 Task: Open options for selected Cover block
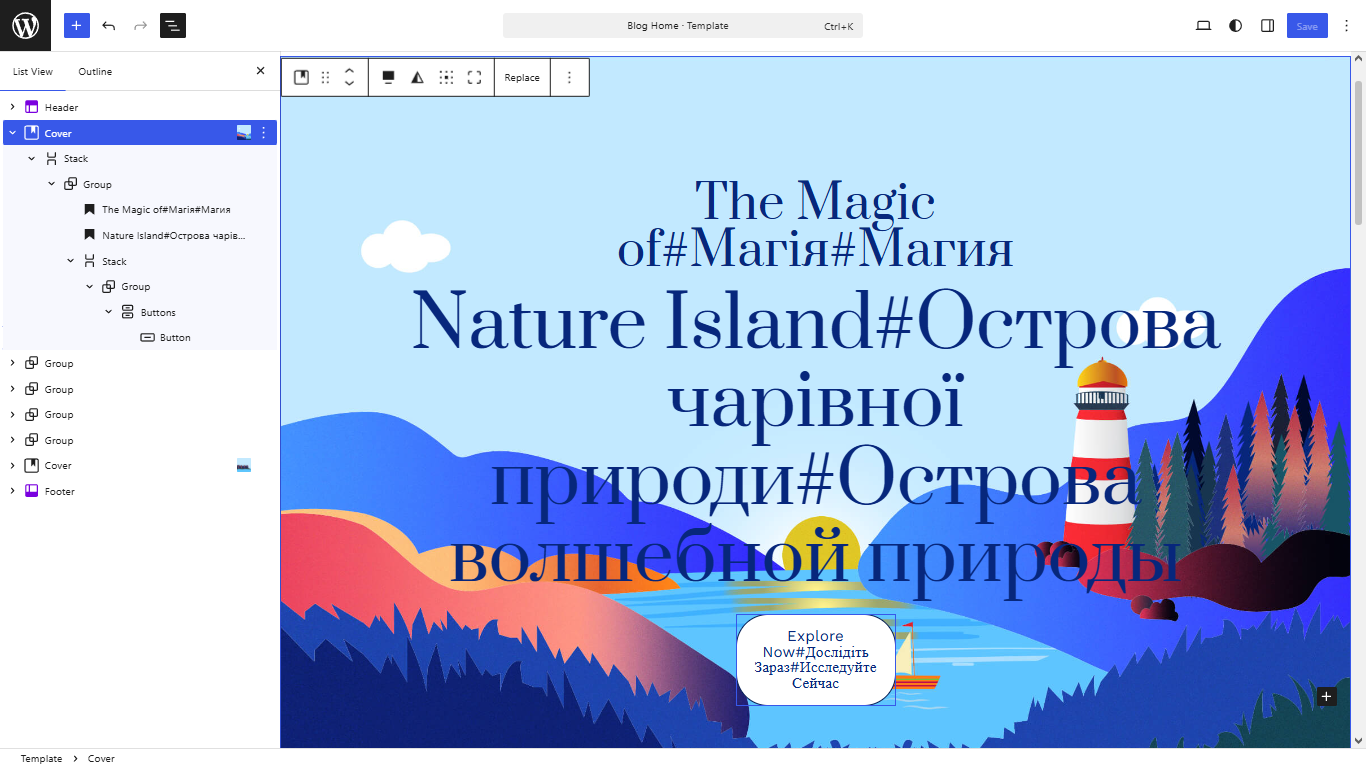(264, 133)
